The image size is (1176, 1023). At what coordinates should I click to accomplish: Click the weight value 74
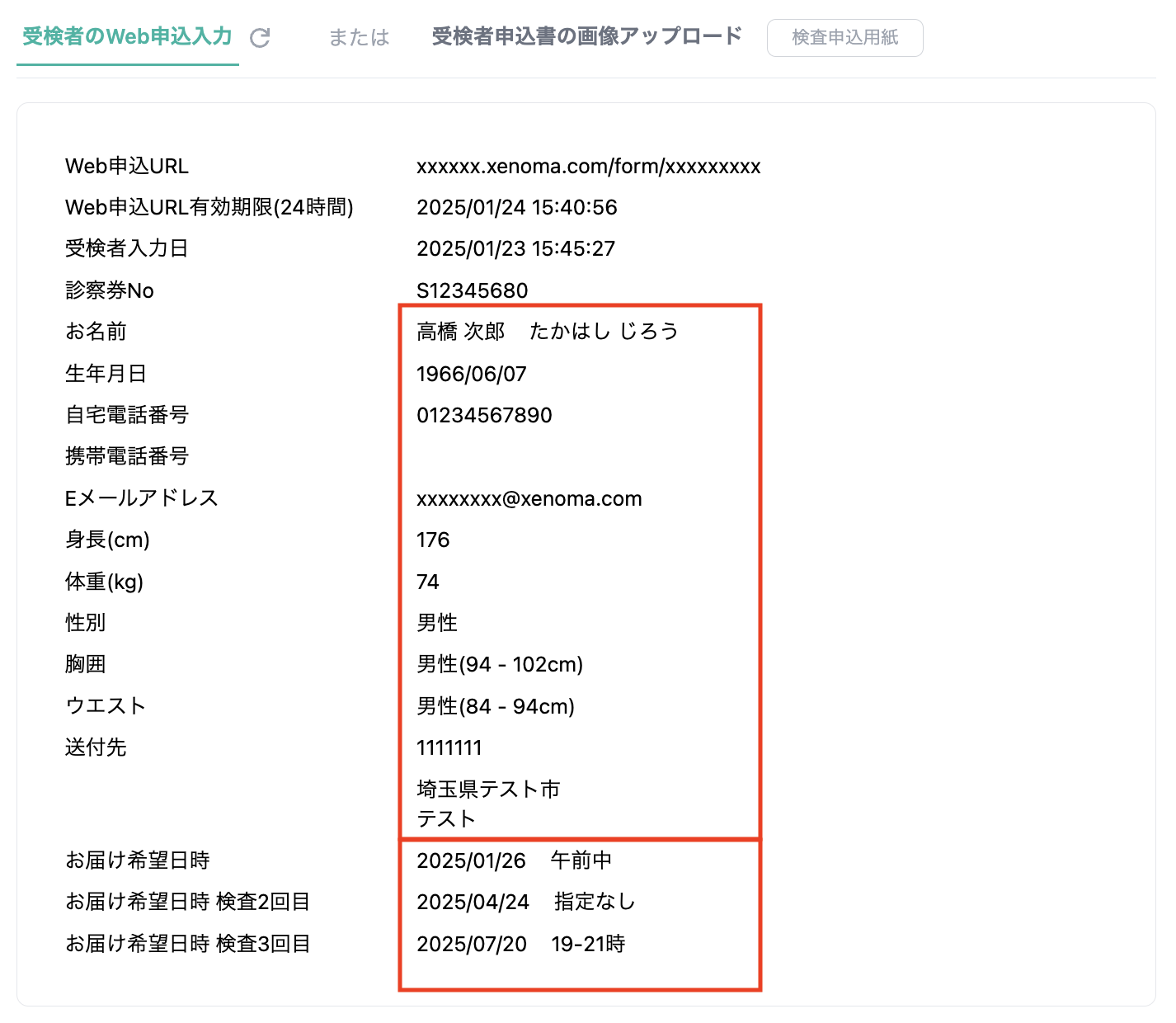428,582
